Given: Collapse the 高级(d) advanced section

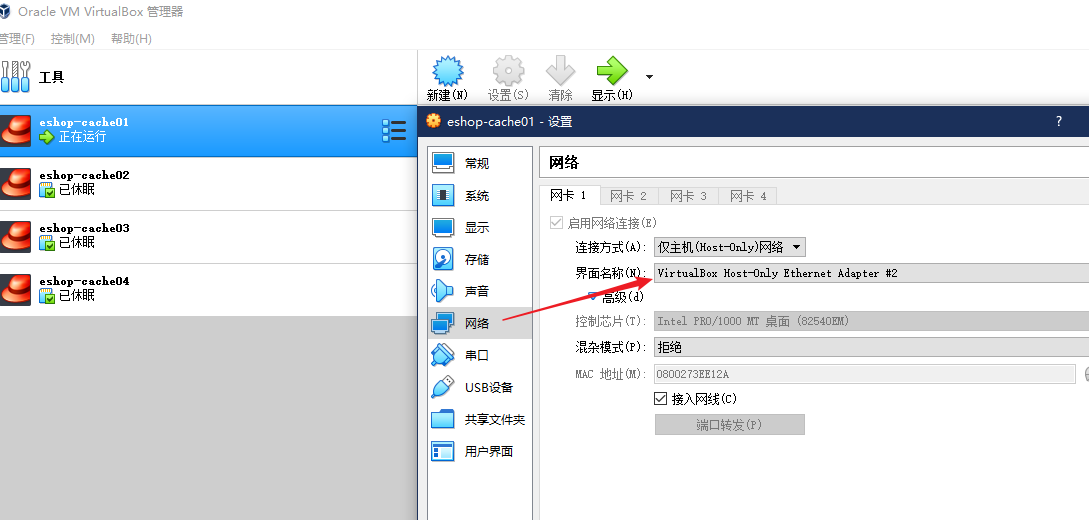Looking at the screenshot, I should point(592,297).
